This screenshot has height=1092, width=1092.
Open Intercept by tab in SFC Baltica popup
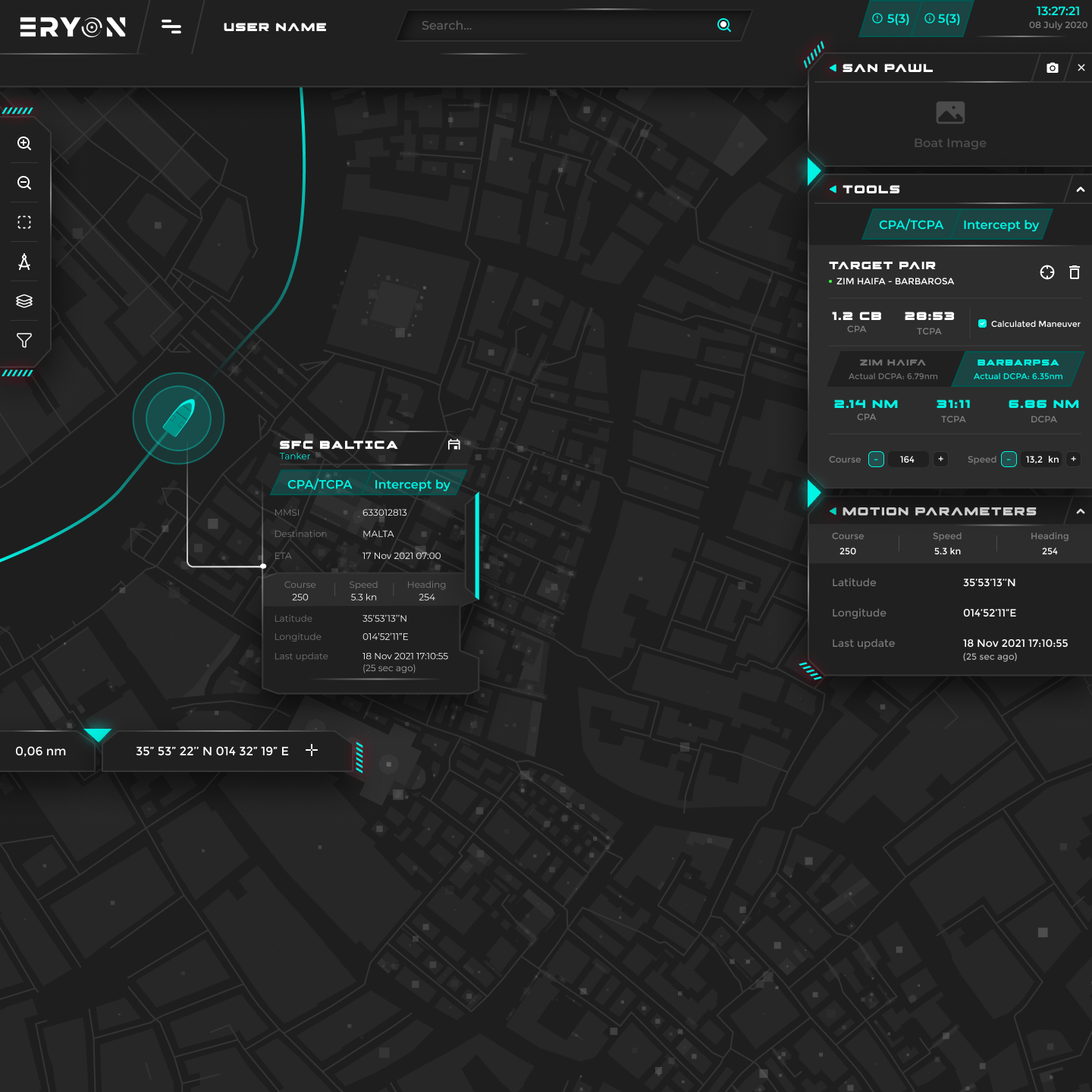click(412, 485)
